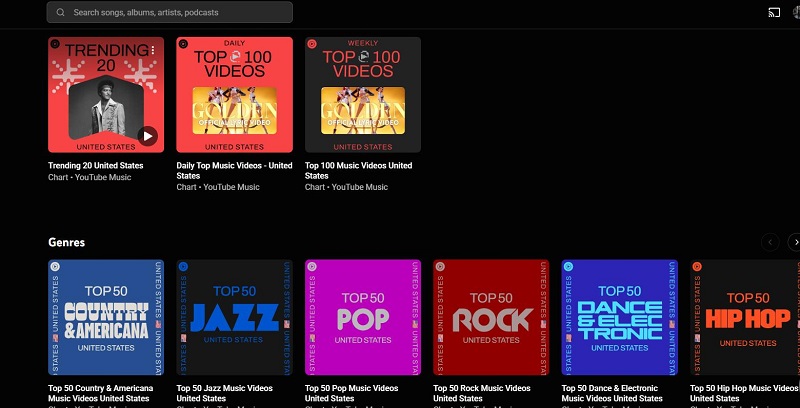This screenshot has height=408, width=800.
Task: Open Weekly Top 100 Videos thumbnail
Action: point(363,95)
